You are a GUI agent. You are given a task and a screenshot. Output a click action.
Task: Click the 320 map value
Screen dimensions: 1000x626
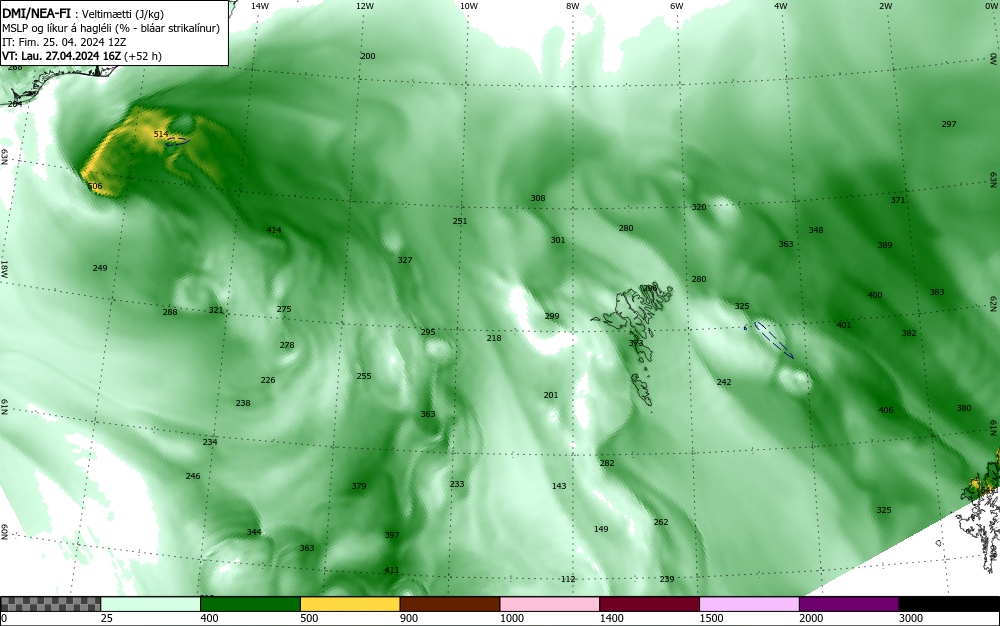[699, 207]
